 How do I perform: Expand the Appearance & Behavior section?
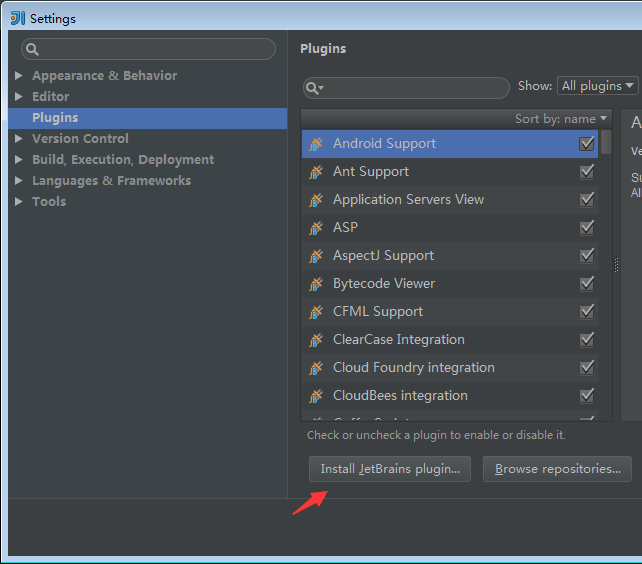(19, 76)
